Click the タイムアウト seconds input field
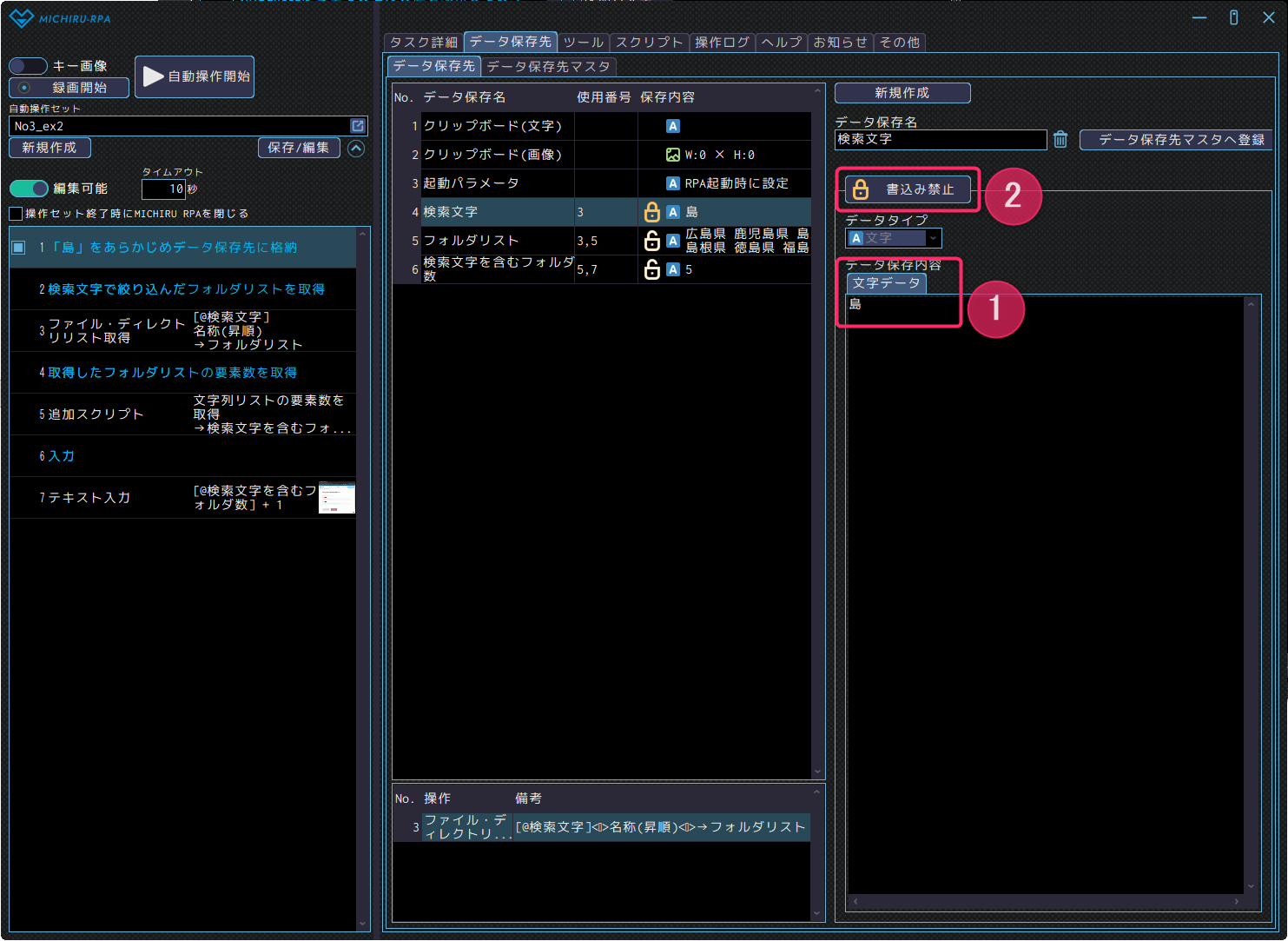Screen dimensions: 1288x941 coord(163,189)
